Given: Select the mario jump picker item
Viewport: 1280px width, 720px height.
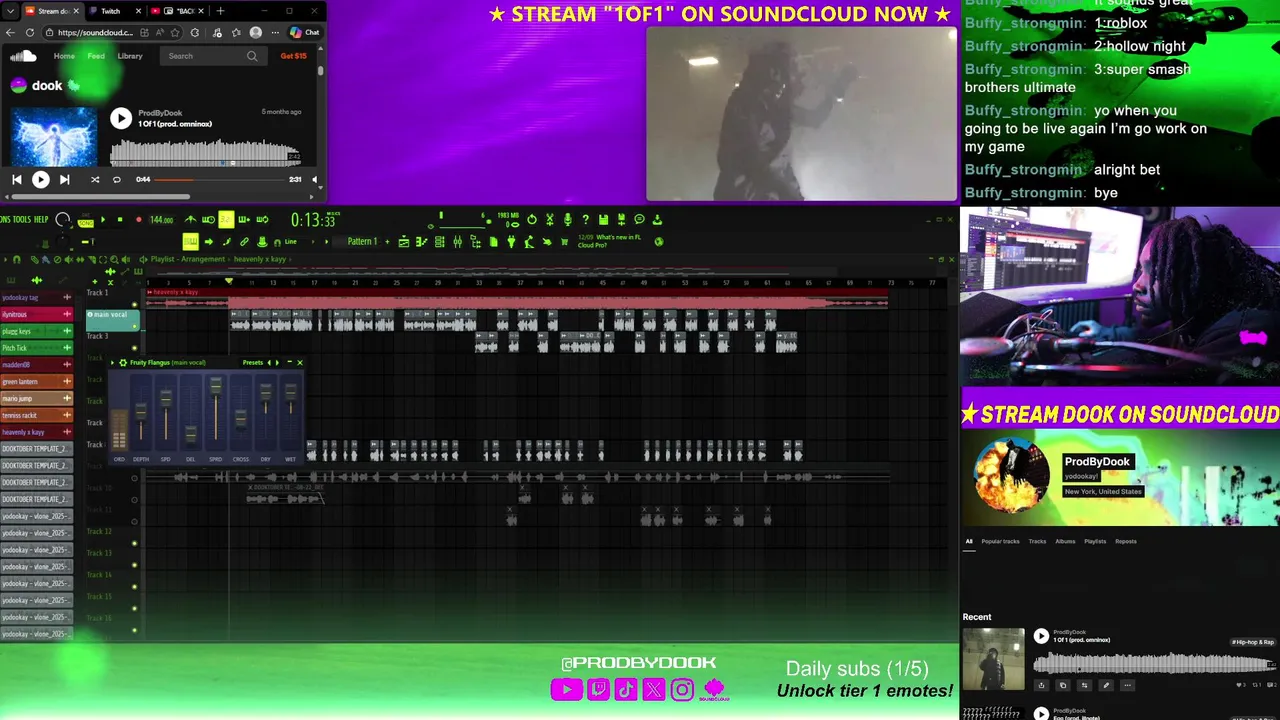Looking at the screenshot, I should [36, 398].
